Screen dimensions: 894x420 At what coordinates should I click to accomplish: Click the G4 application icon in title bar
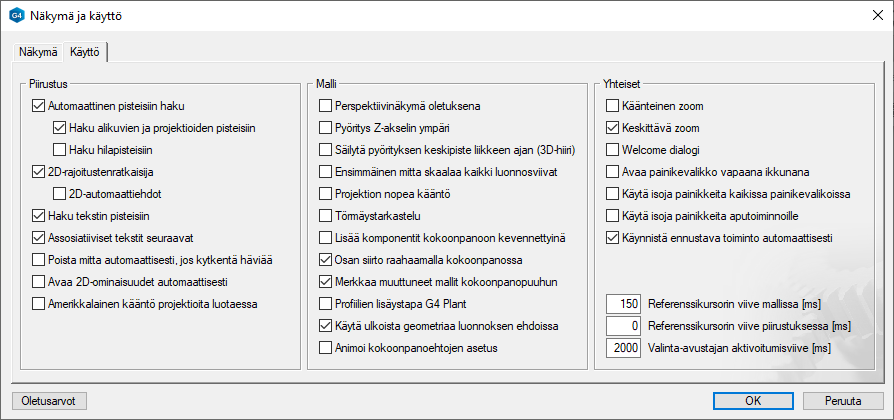pos(16,16)
